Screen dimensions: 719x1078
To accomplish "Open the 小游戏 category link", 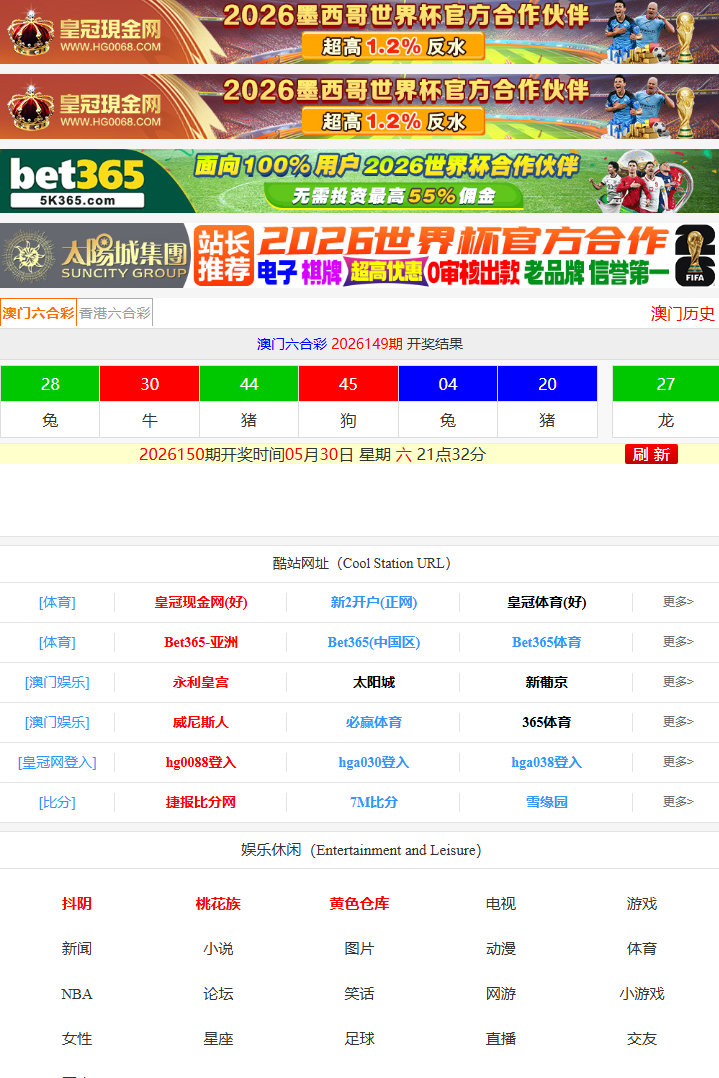I will point(641,993).
